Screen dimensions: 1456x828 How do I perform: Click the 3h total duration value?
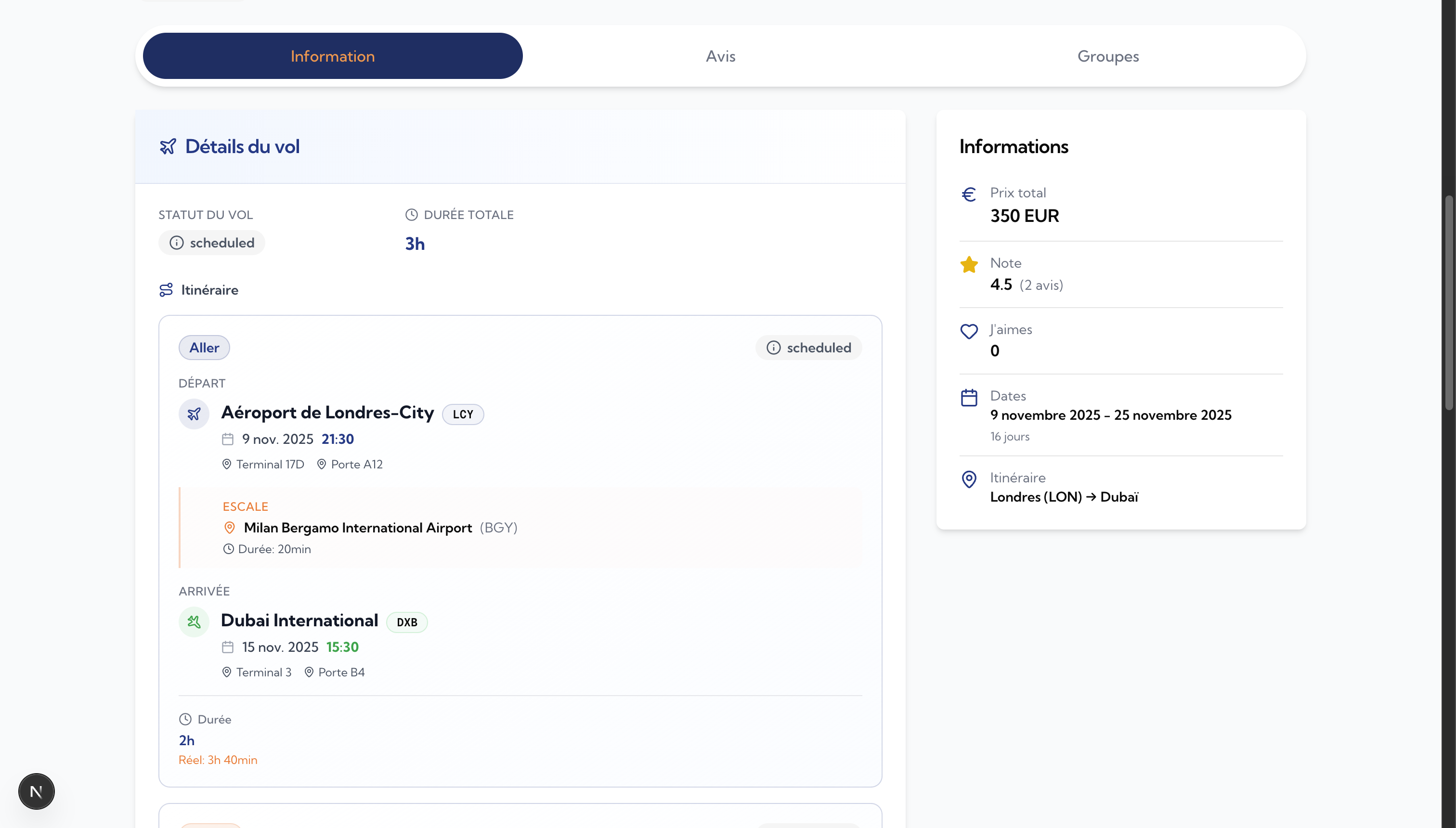415,244
